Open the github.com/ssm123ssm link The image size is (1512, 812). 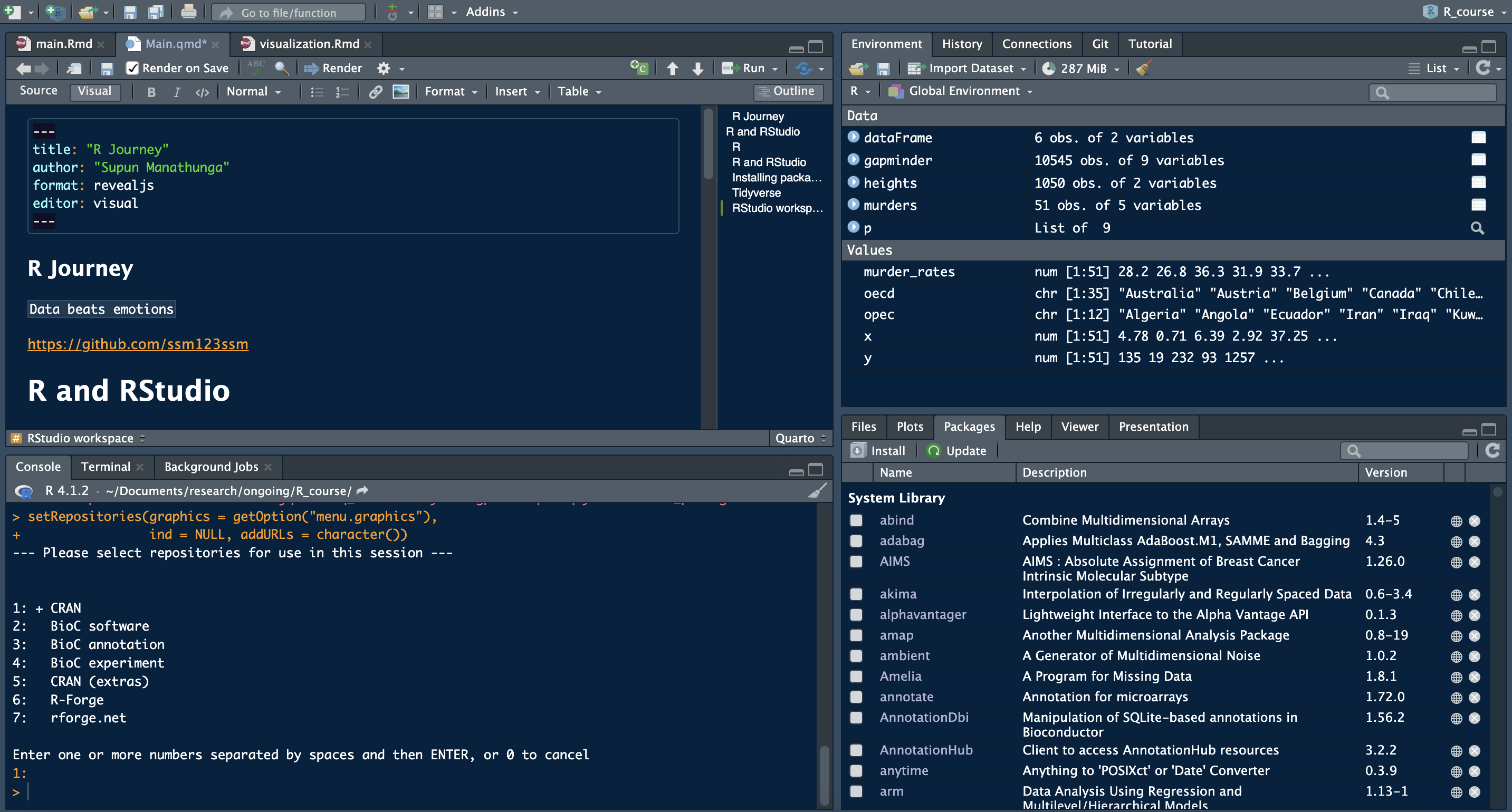tap(138, 344)
